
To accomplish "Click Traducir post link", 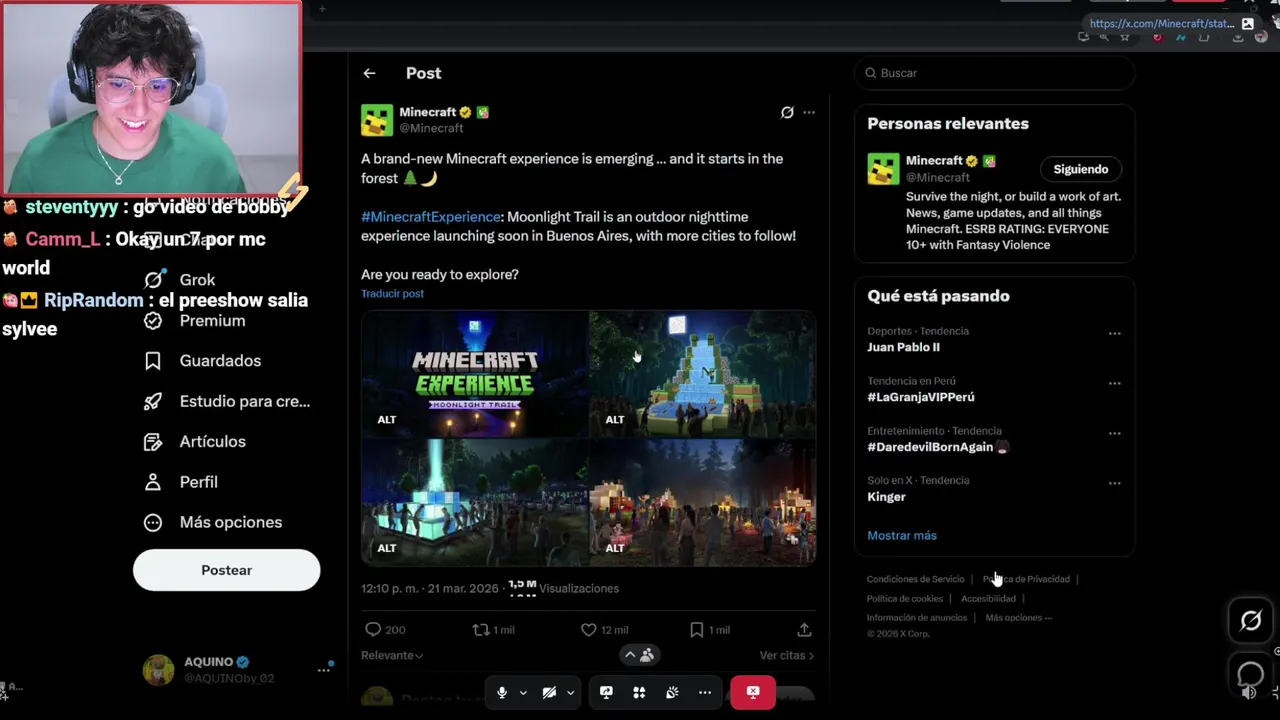I will coord(392,294).
